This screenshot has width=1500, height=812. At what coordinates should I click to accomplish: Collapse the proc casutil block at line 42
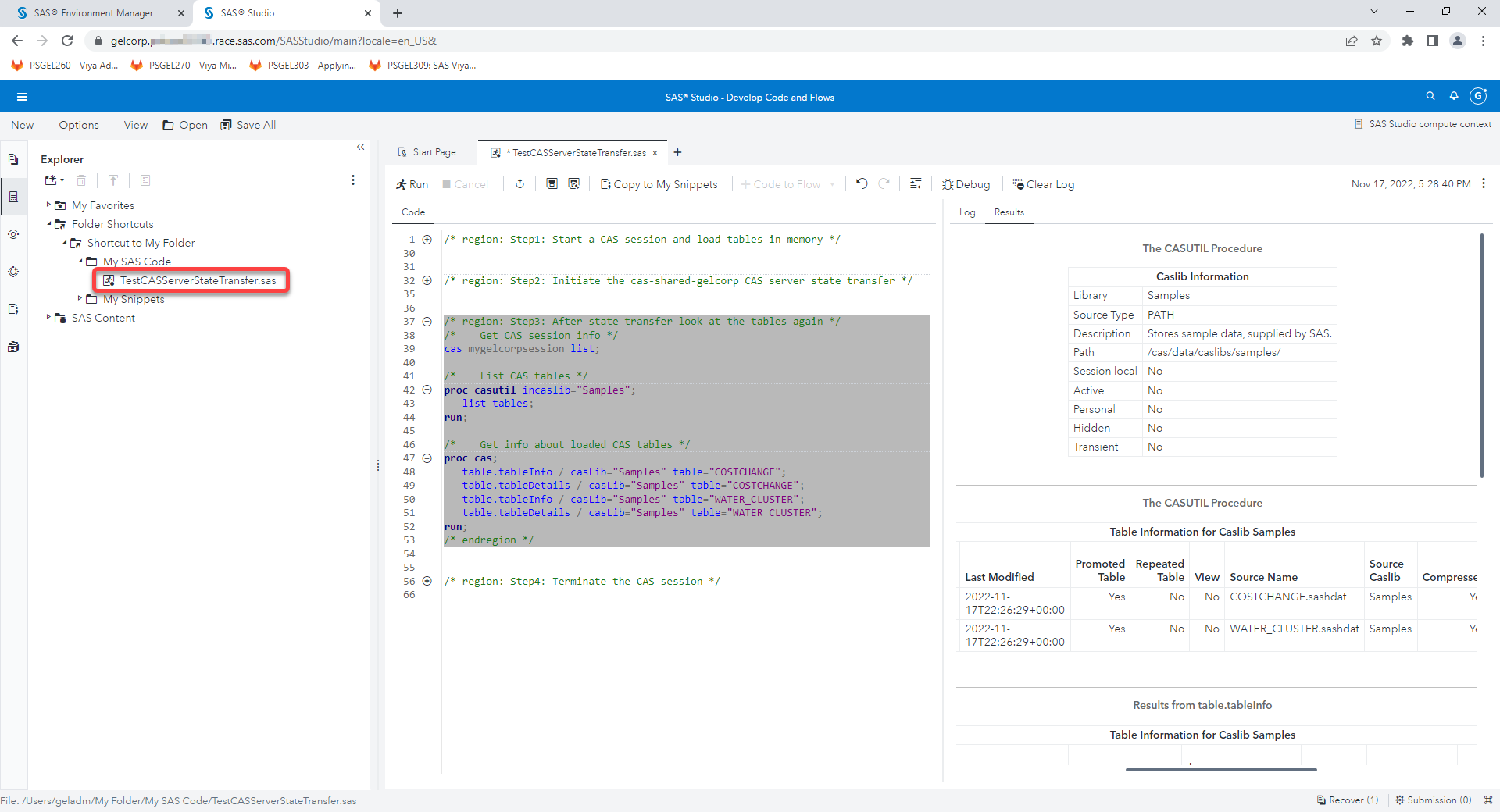[x=427, y=390]
